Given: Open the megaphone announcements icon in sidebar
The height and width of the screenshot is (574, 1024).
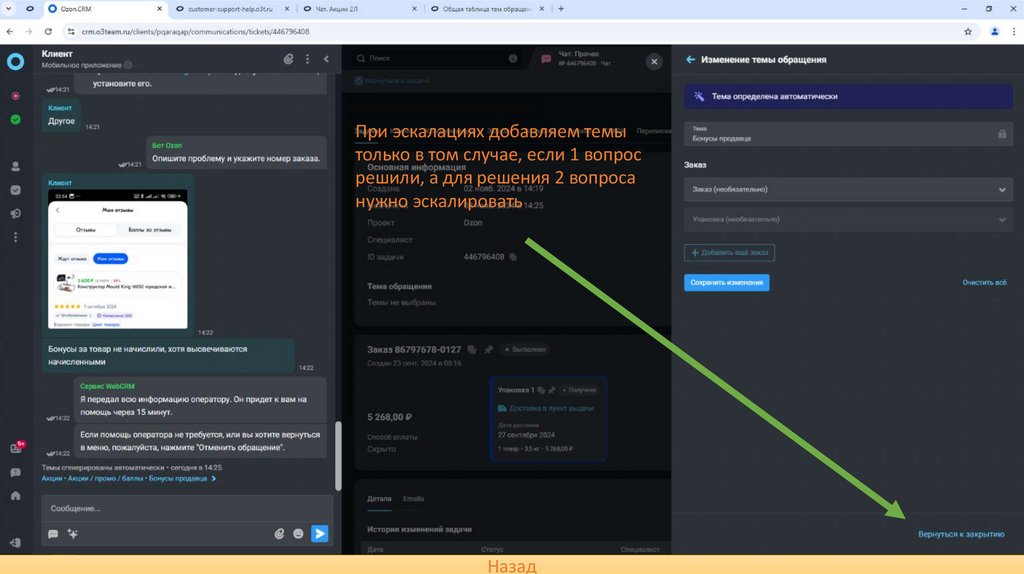Looking at the screenshot, I should click(15, 214).
